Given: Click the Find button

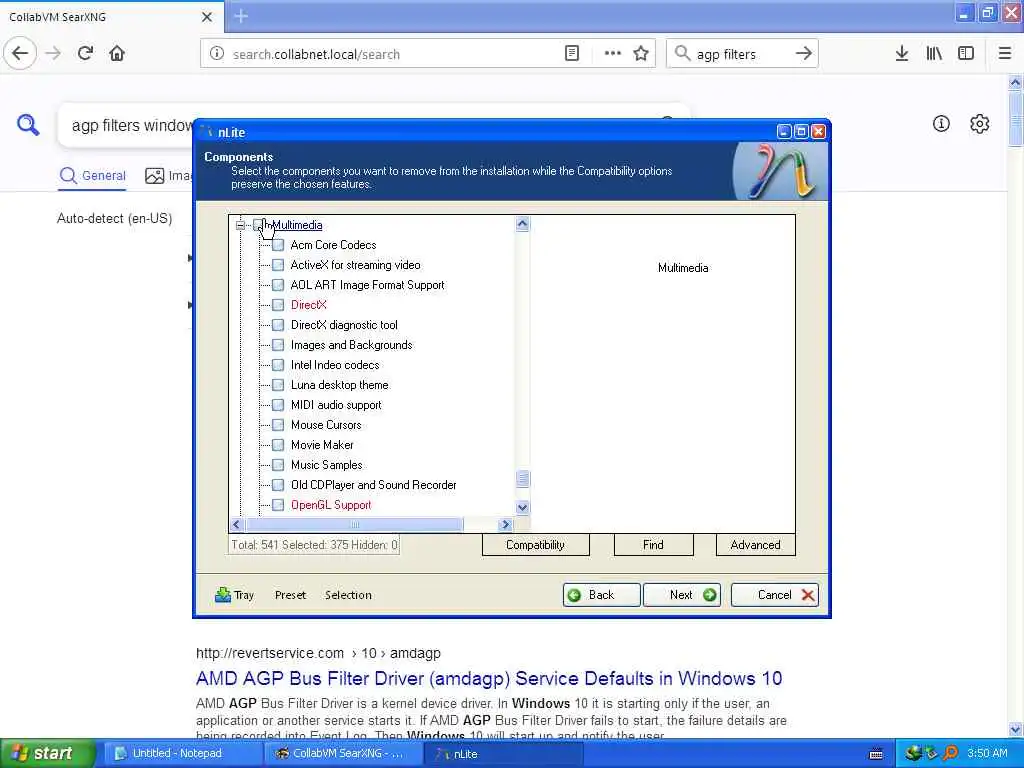Looking at the screenshot, I should pos(653,545).
